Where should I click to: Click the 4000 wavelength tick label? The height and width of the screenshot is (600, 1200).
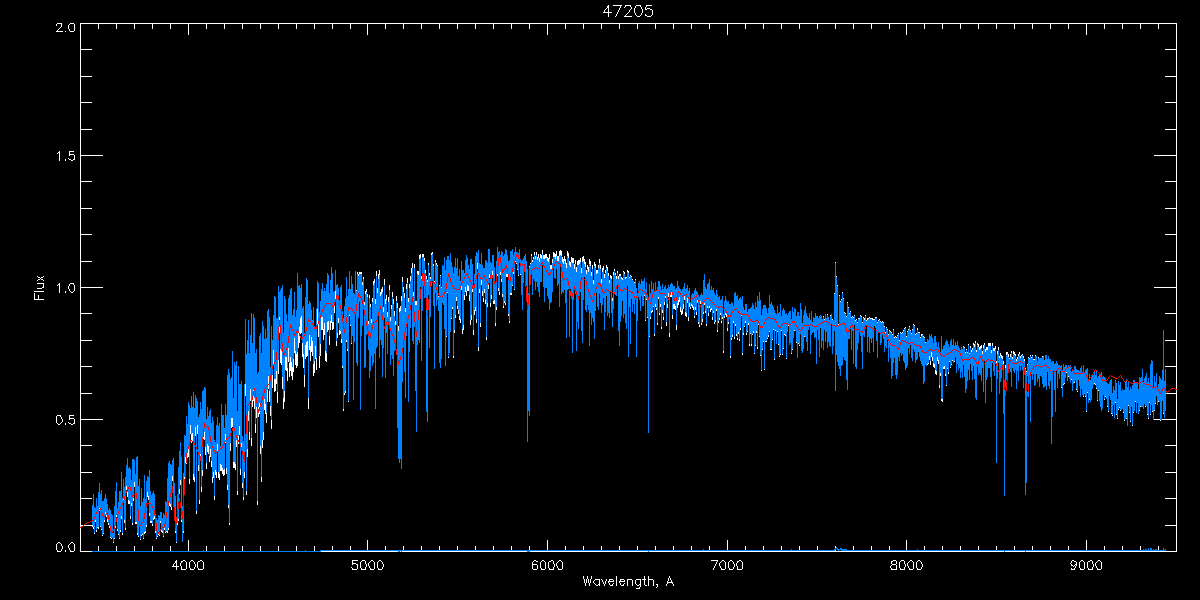[188, 566]
